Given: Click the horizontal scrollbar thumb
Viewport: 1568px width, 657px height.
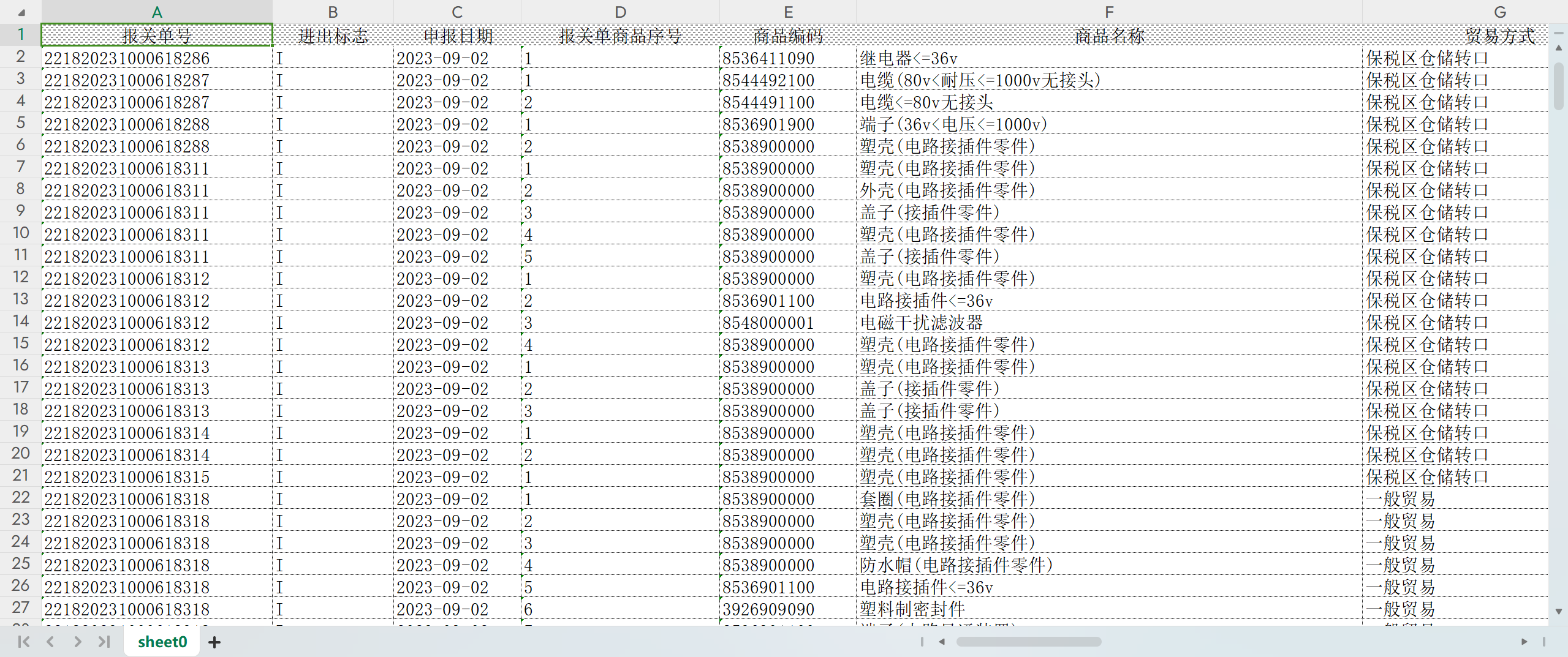Looking at the screenshot, I should click(1029, 642).
